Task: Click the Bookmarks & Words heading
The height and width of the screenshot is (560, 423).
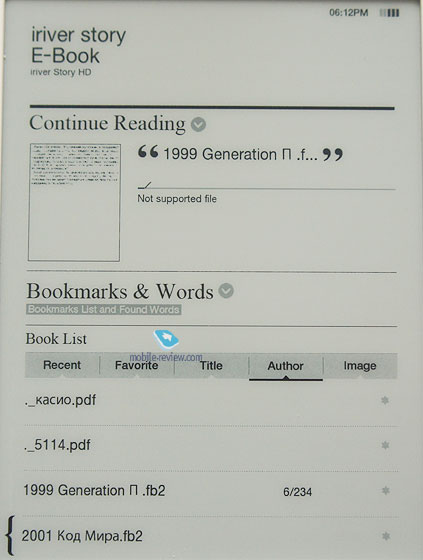Action: click(x=120, y=291)
